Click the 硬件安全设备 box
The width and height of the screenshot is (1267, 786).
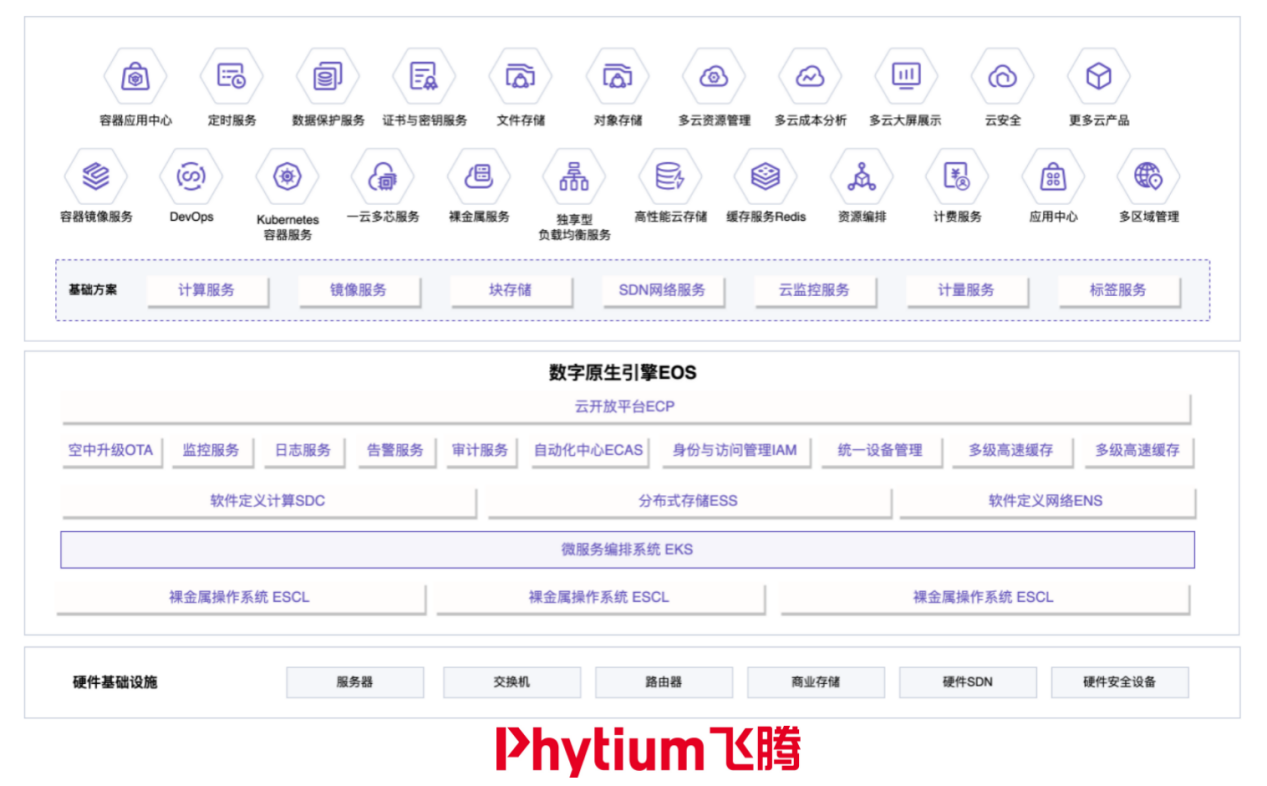(1120, 682)
